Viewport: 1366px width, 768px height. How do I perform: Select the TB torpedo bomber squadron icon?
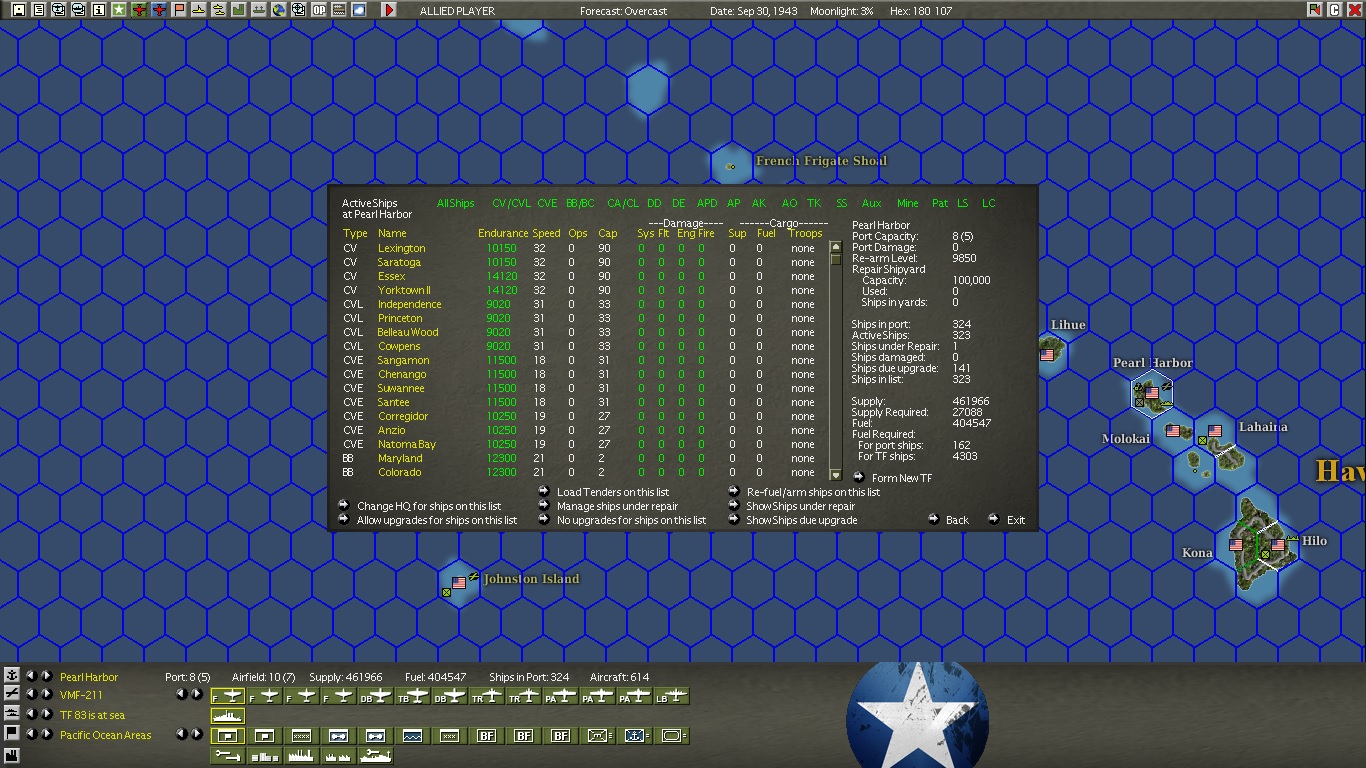point(413,696)
